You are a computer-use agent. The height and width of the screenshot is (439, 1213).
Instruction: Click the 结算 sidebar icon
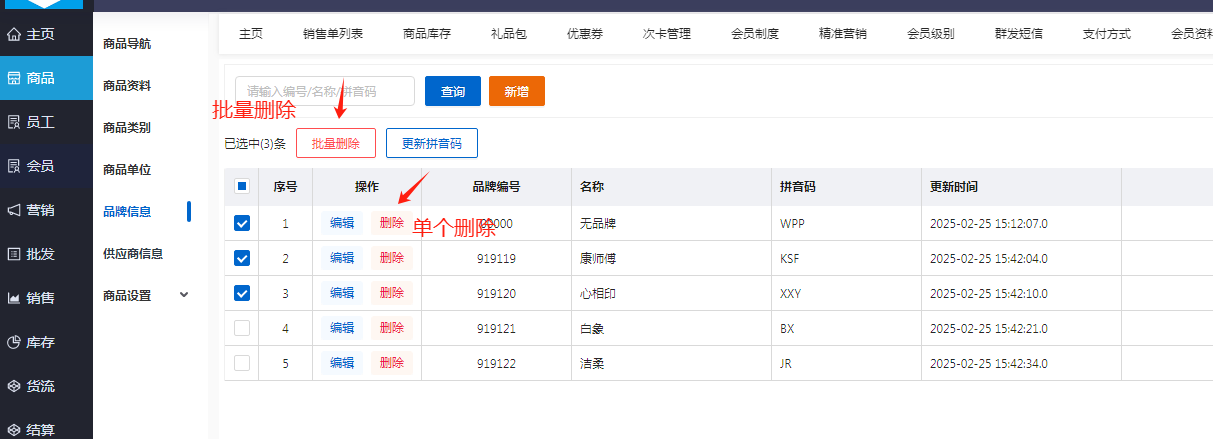coord(14,430)
